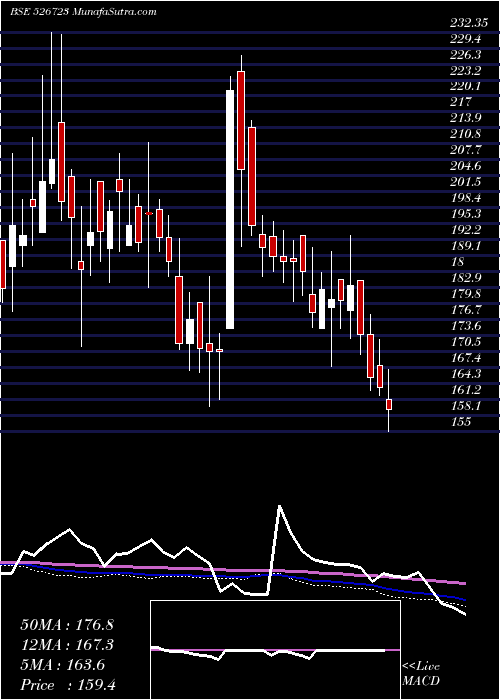This screenshot has height=700, width=500.
Task: Click the BSE 526725 MunafaSutra.com title text
Action: coord(83,12)
